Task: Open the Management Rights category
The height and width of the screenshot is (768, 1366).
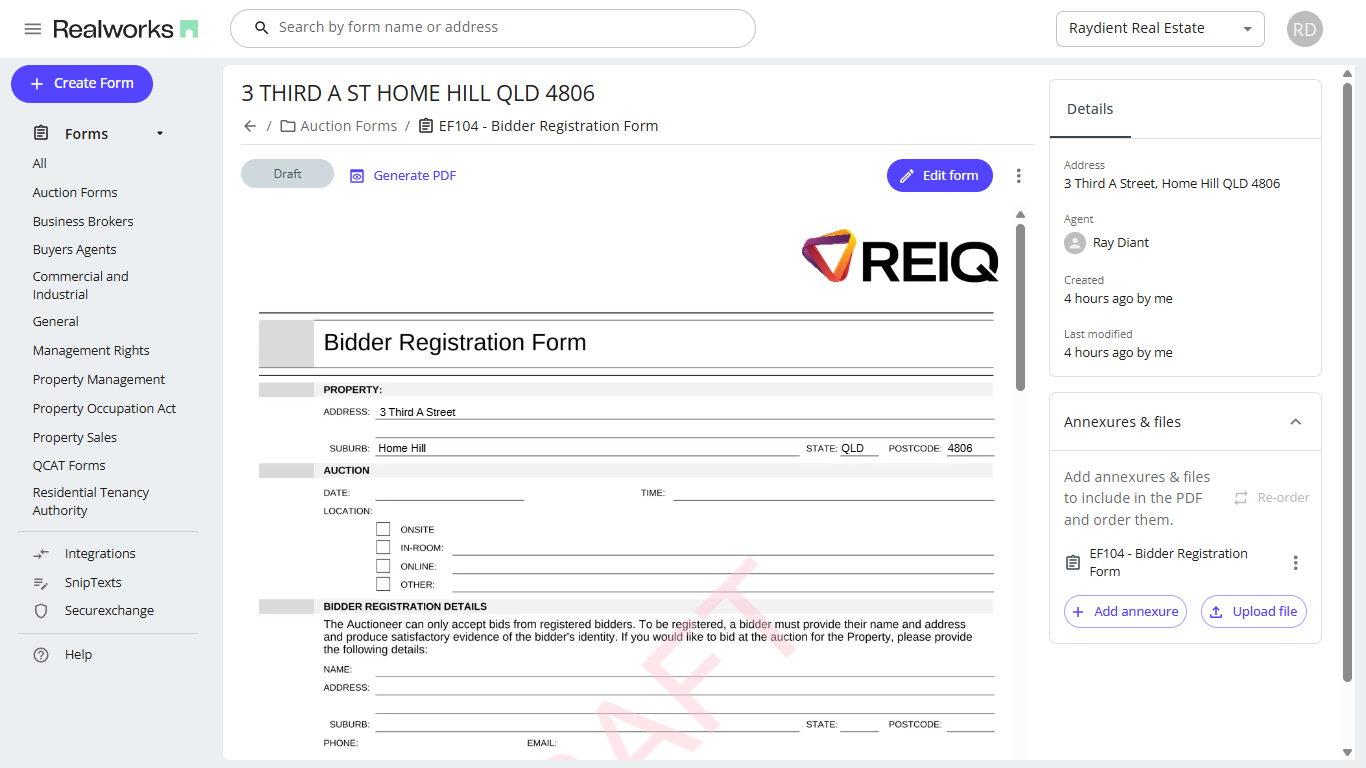Action: 91,351
